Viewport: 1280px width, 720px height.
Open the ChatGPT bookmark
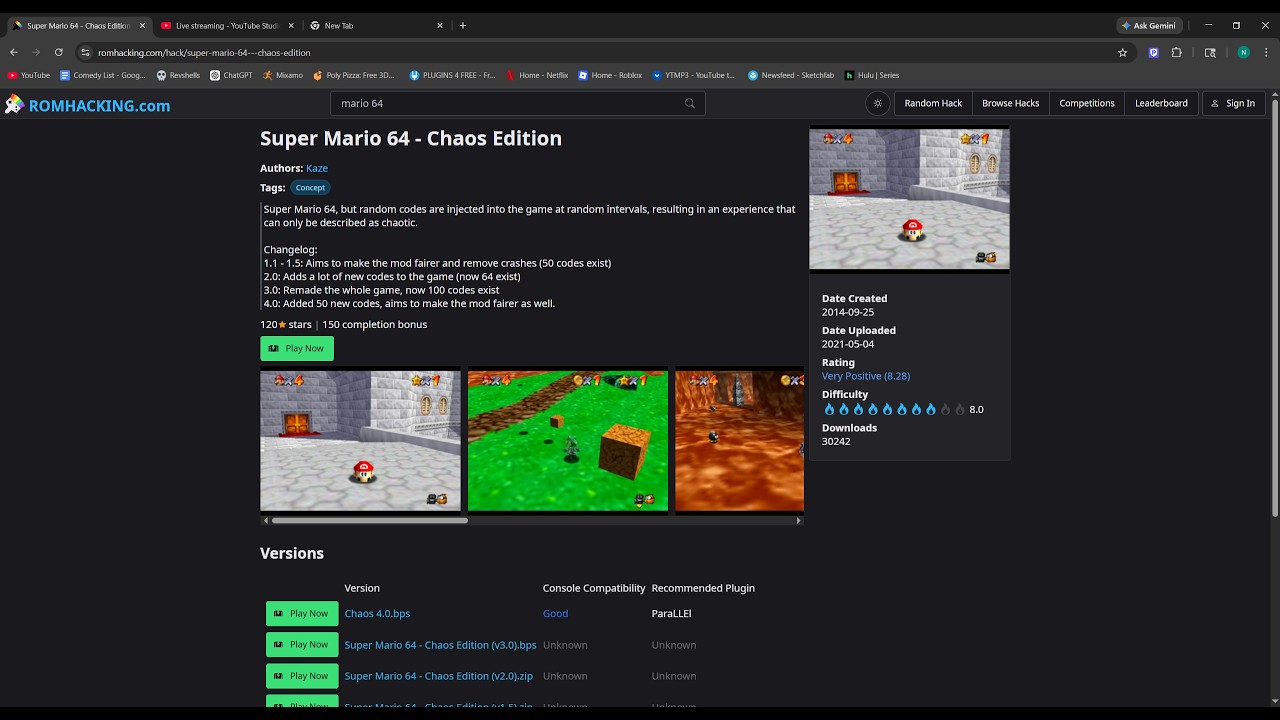pyautogui.click(x=231, y=75)
